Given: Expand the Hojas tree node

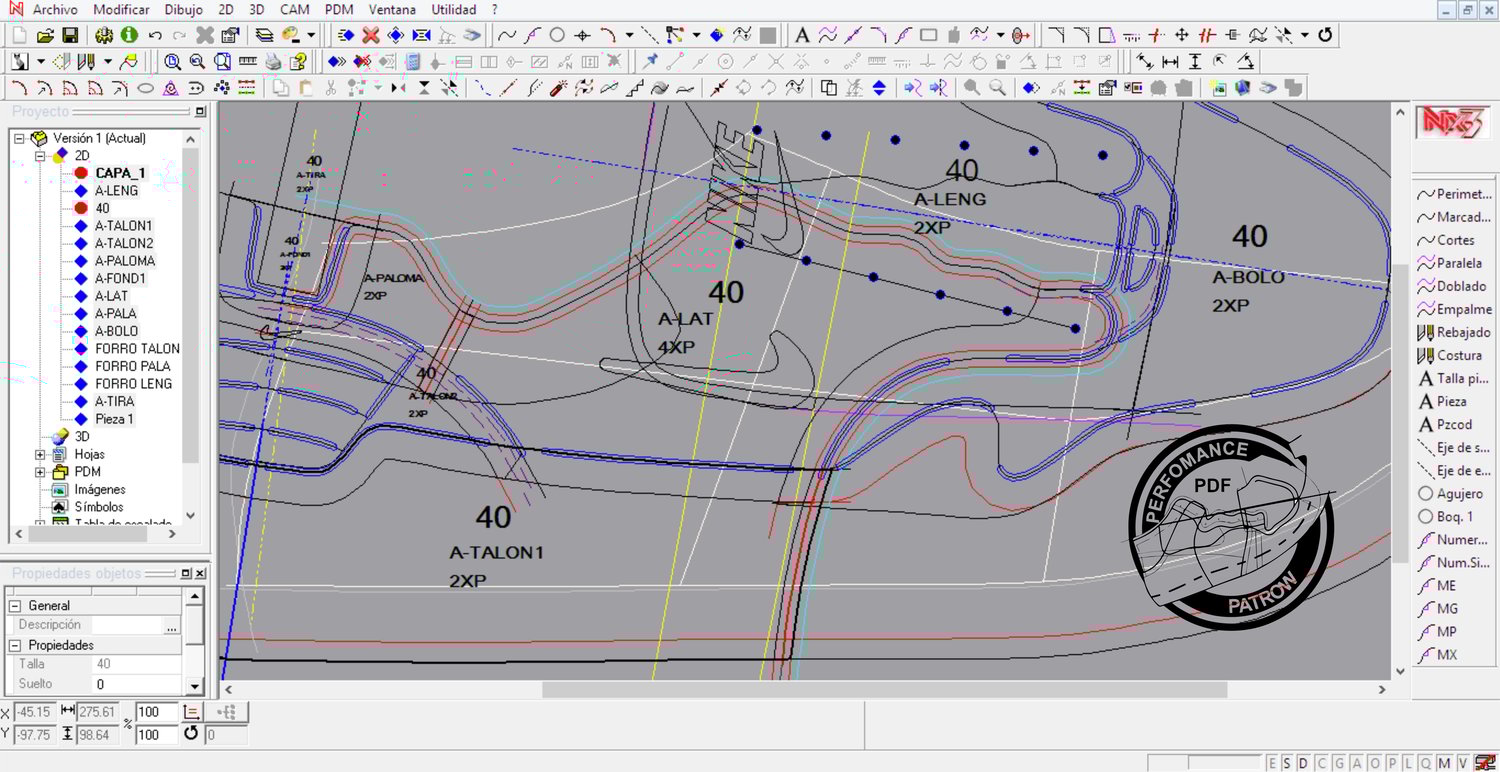Looking at the screenshot, I should [40, 454].
